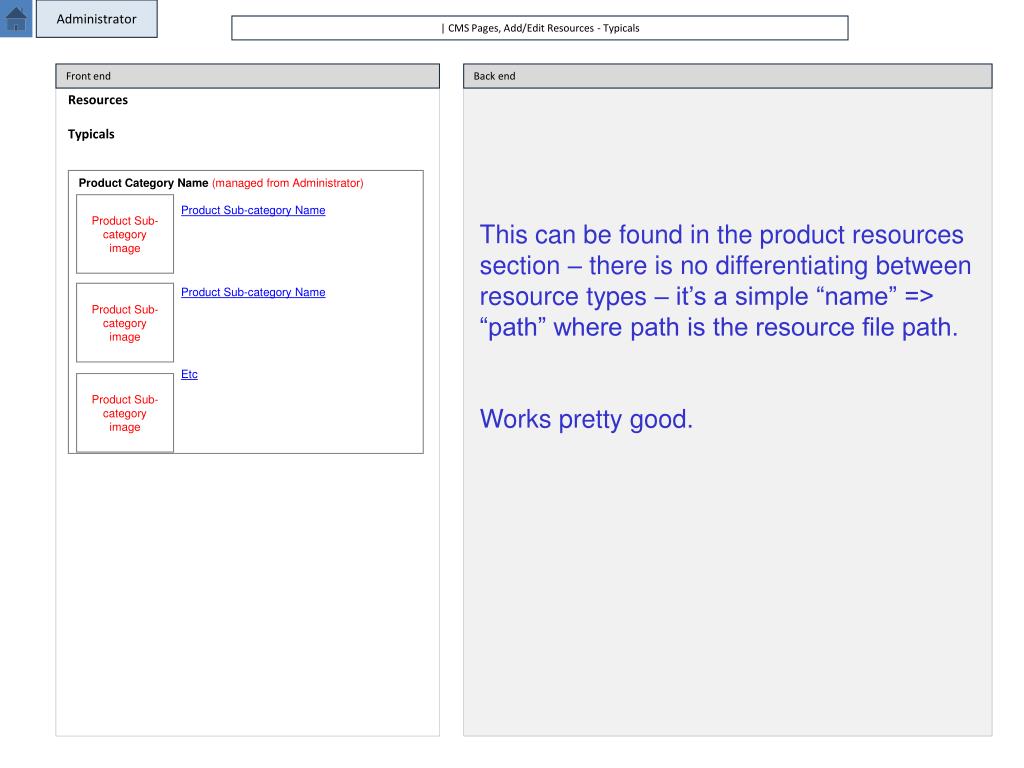Select the sub-category image beside Etc link

coord(125,413)
